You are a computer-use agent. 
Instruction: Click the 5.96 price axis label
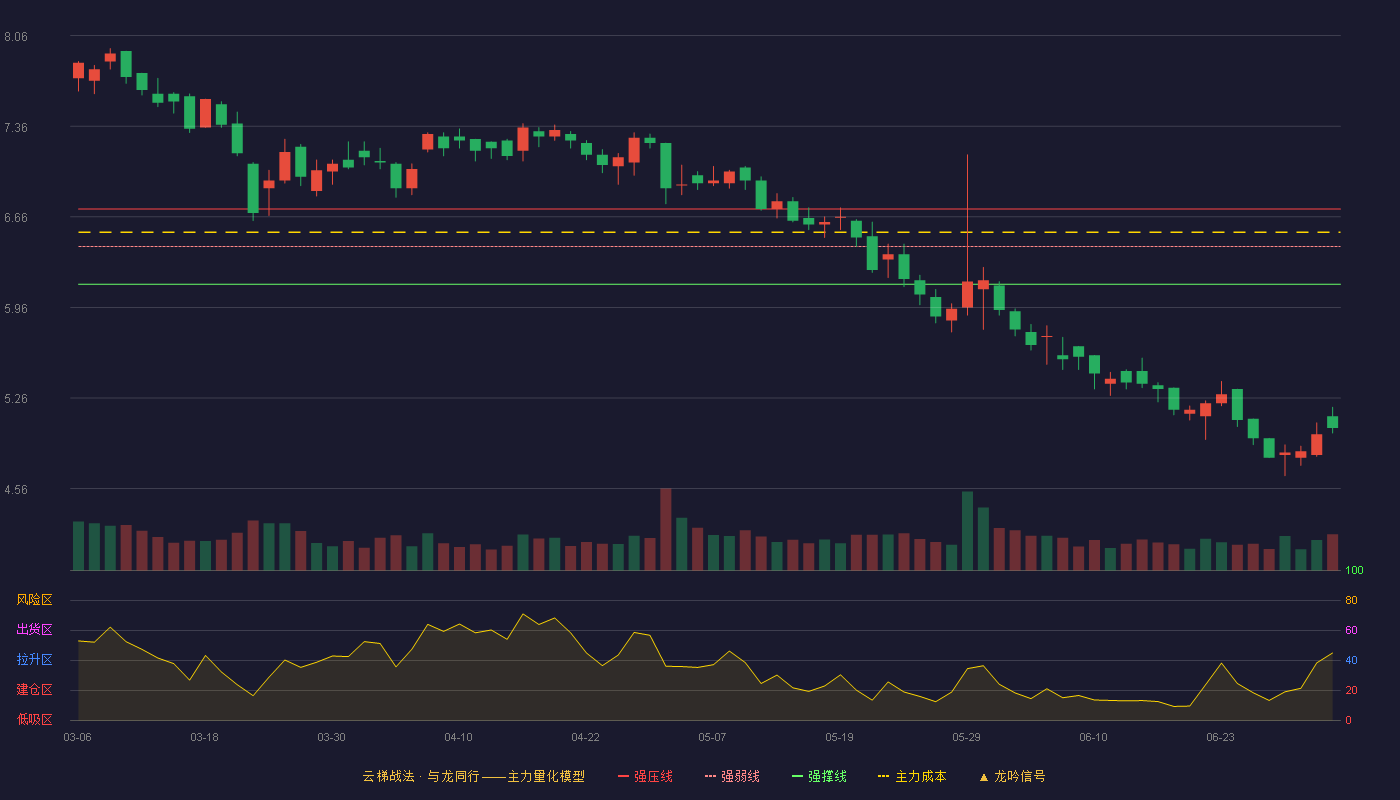coord(16,309)
